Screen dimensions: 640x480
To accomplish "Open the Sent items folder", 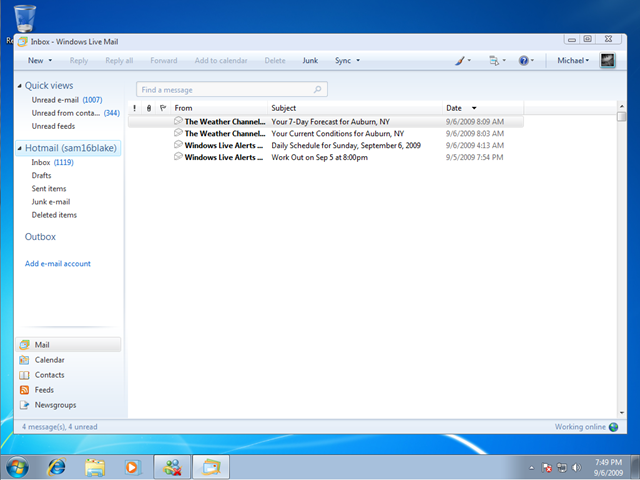I will 49,189.
